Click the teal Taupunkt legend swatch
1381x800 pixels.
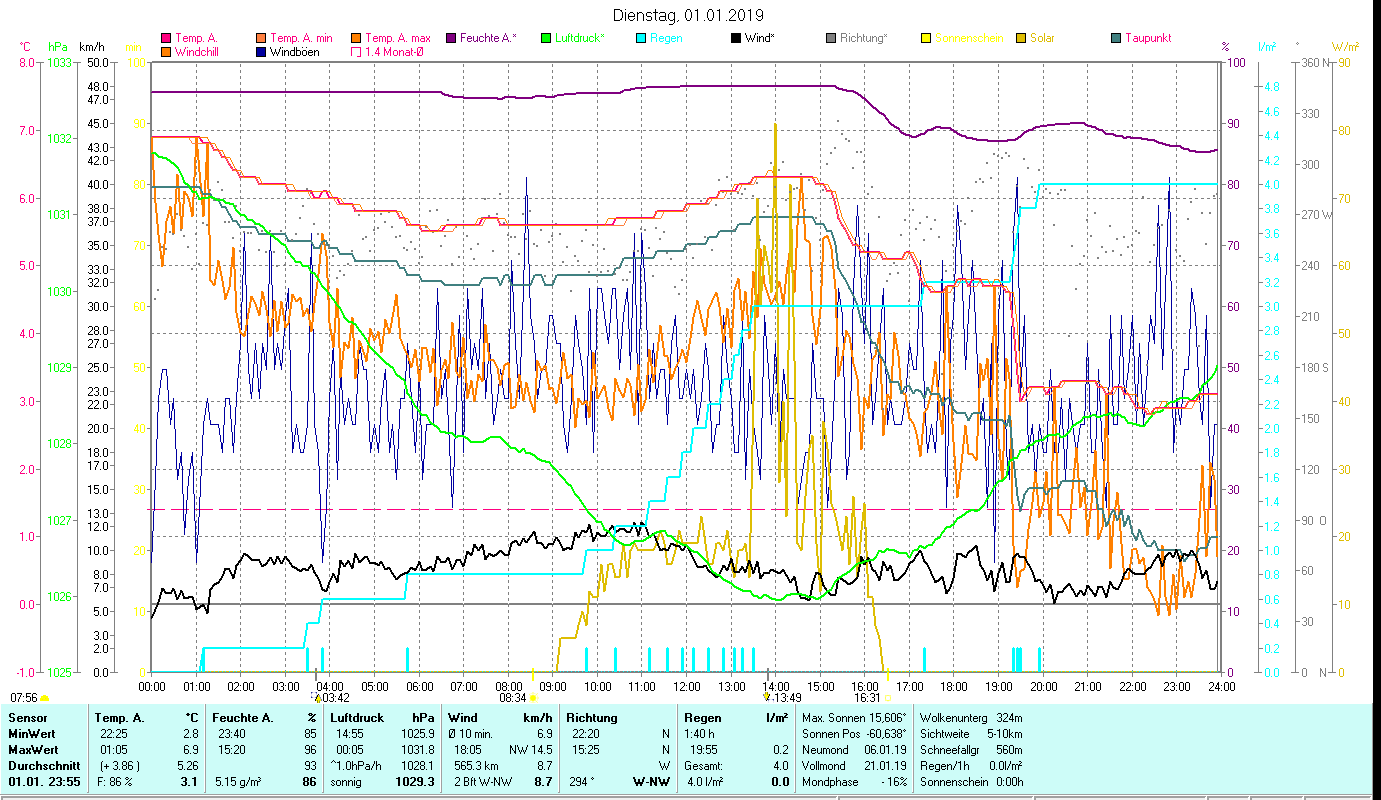(x=1116, y=38)
